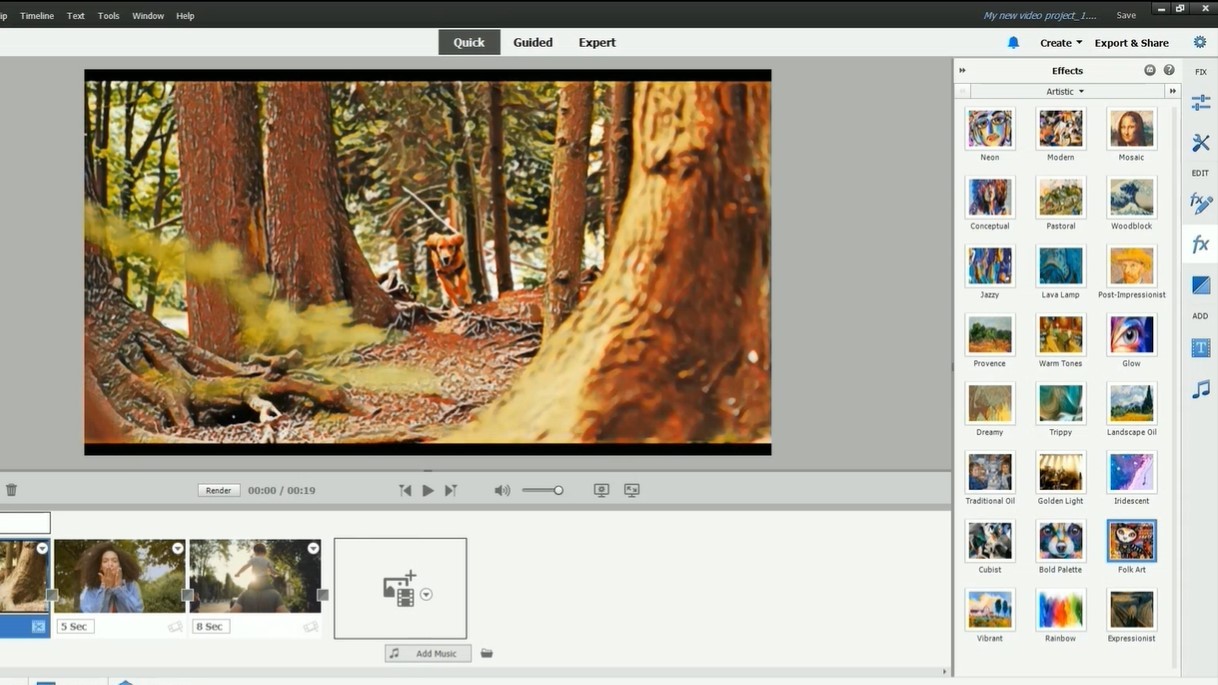Screen dimensions: 1218x685
Task: Click the timecode 00:00 / 00:19
Action: pyautogui.click(x=282, y=490)
